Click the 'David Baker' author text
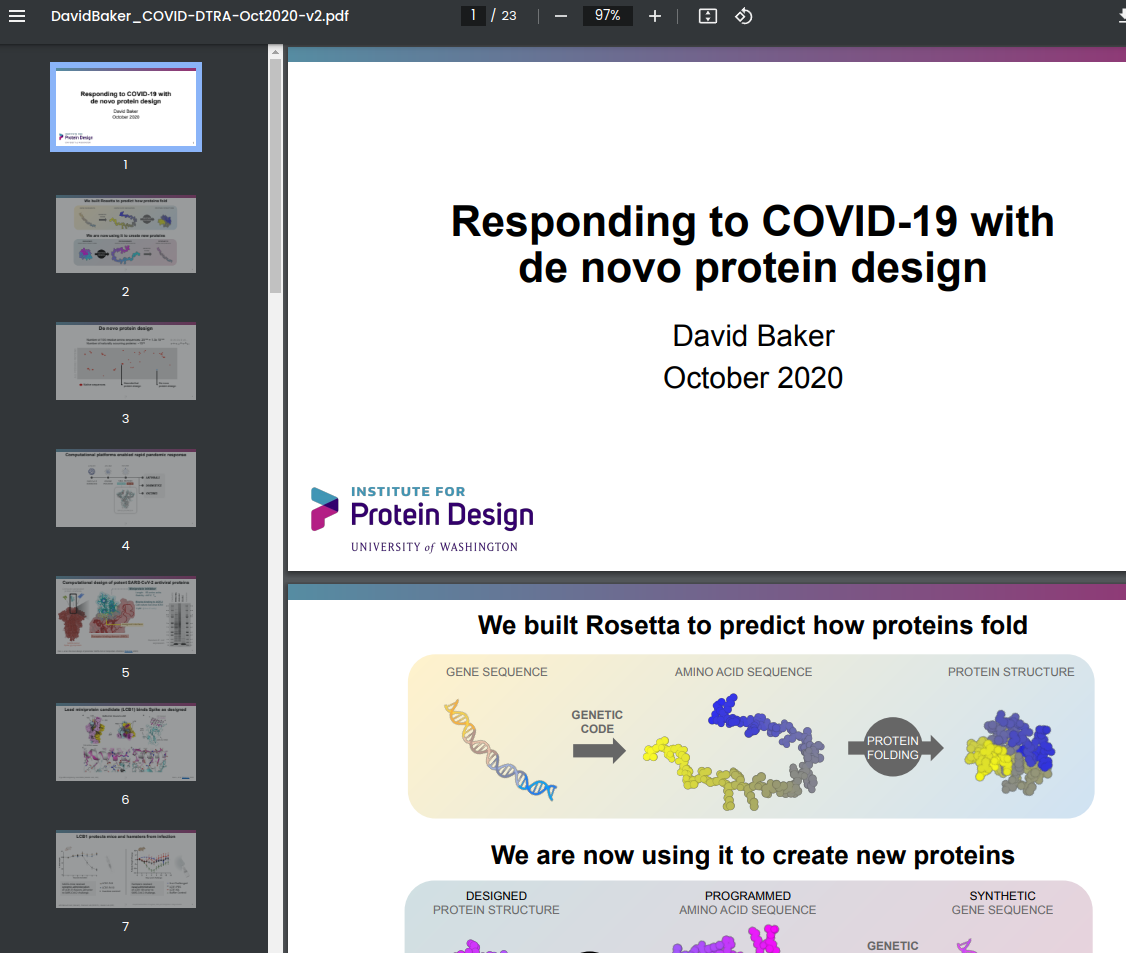Screen dimensions: 1126x953 (753, 336)
